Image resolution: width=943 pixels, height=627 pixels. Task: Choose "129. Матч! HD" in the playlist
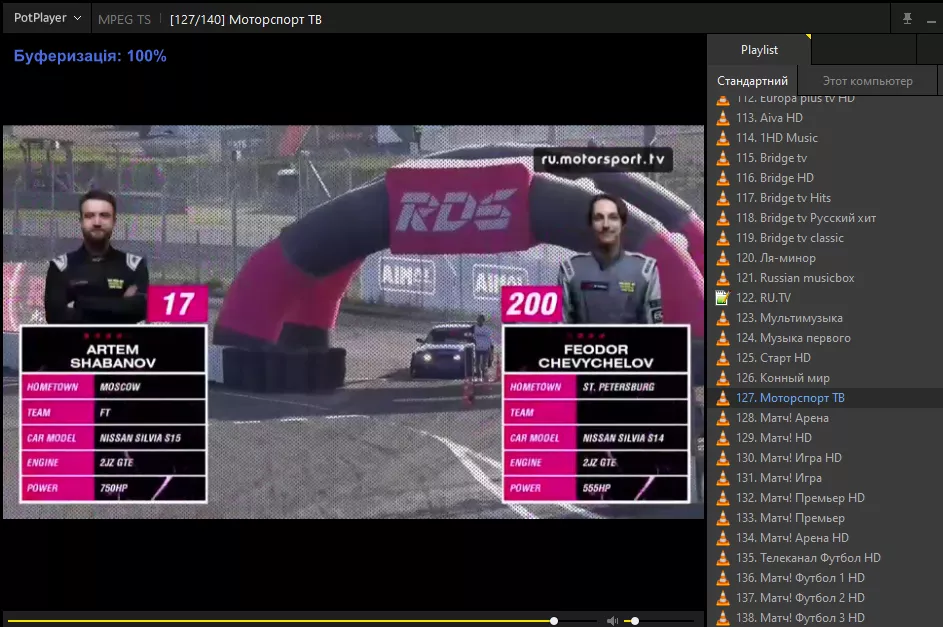click(774, 438)
